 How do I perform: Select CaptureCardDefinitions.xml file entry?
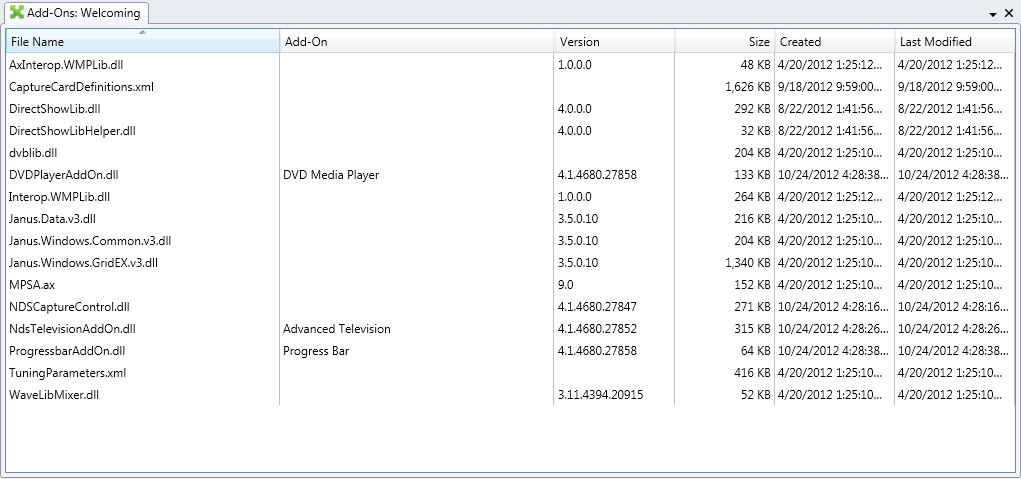point(81,87)
